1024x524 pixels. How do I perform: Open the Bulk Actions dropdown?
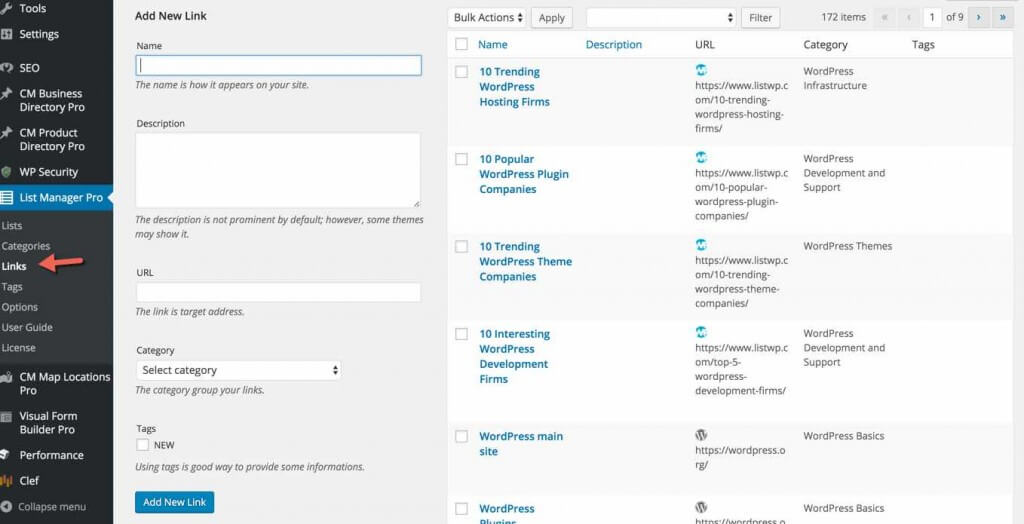coord(488,17)
